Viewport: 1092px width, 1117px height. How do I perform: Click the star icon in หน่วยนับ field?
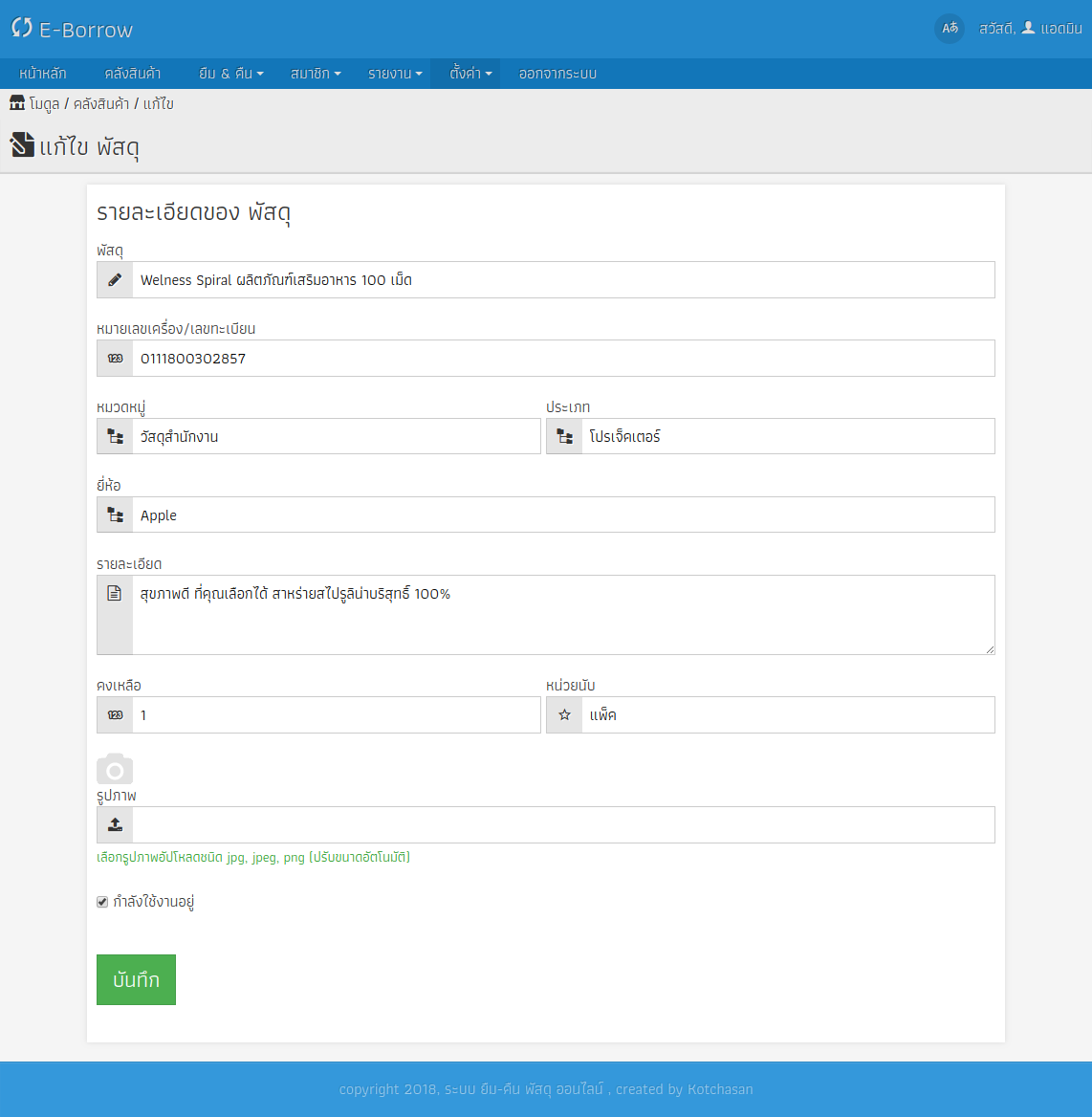click(564, 714)
